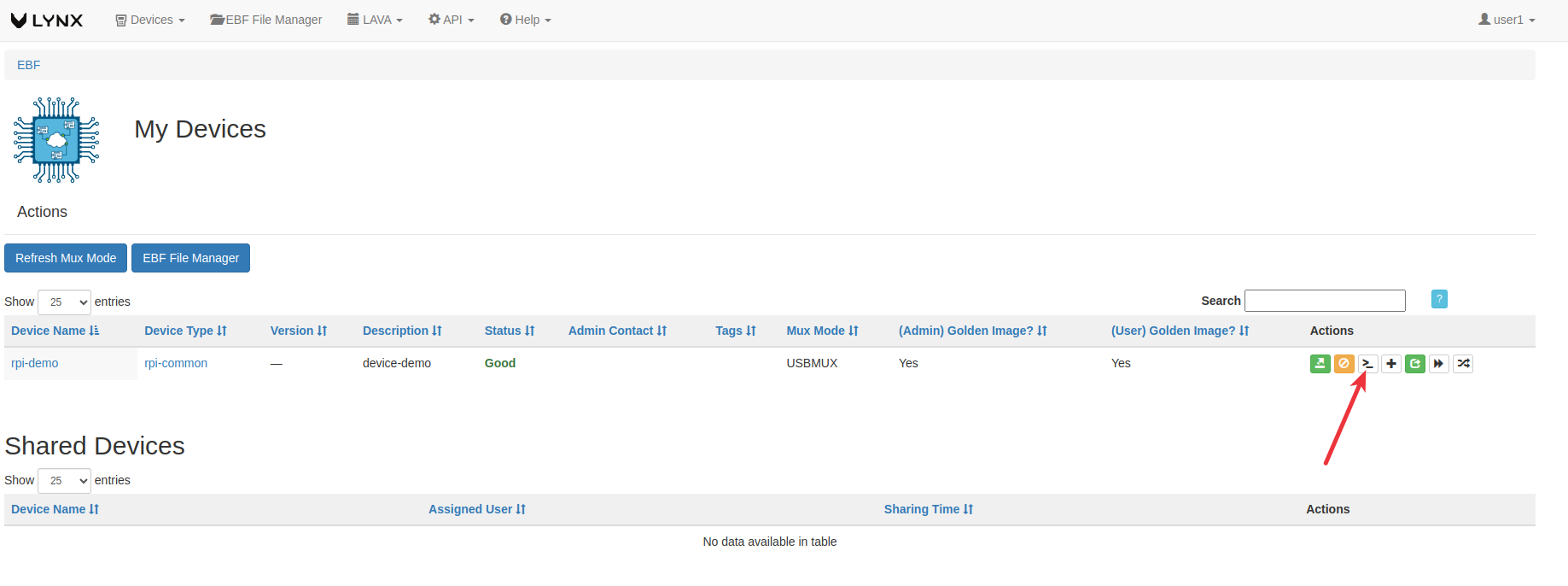Change Shared Devices entries-per-page select
Viewport: 1568px width, 586px height.
pyautogui.click(x=65, y=480)
